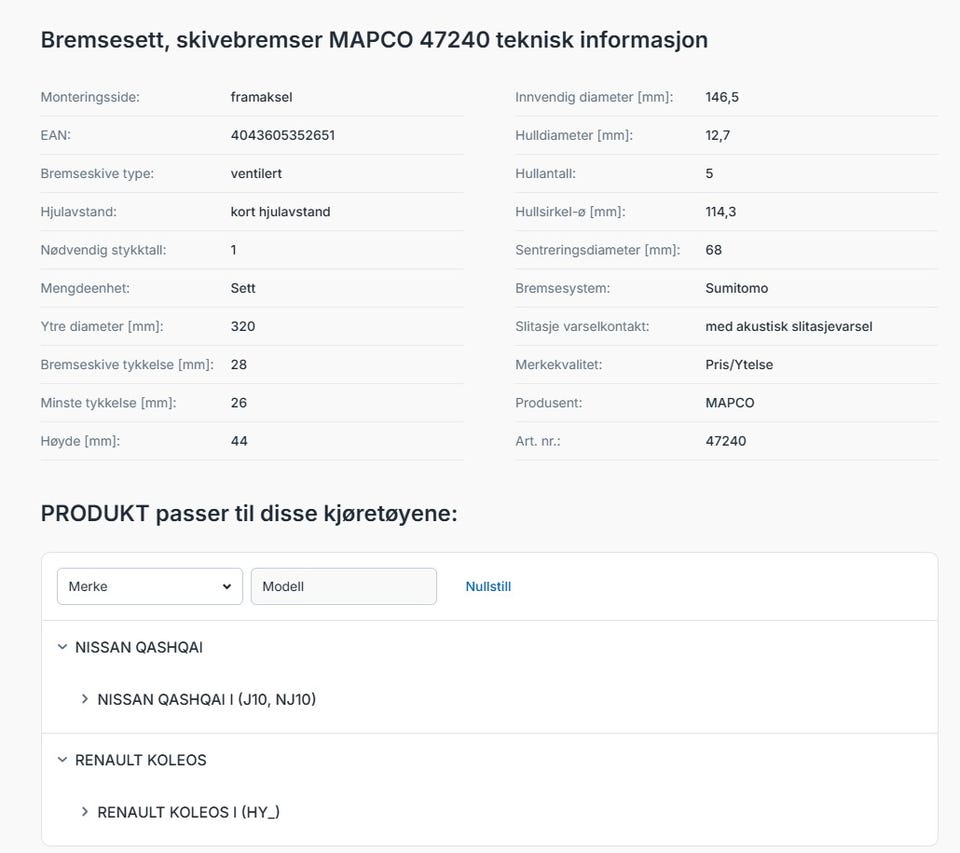Viewport: 960px width, 853px height.
Task: Click the arrow icon in Merke selector
Action: coord(227,587)
